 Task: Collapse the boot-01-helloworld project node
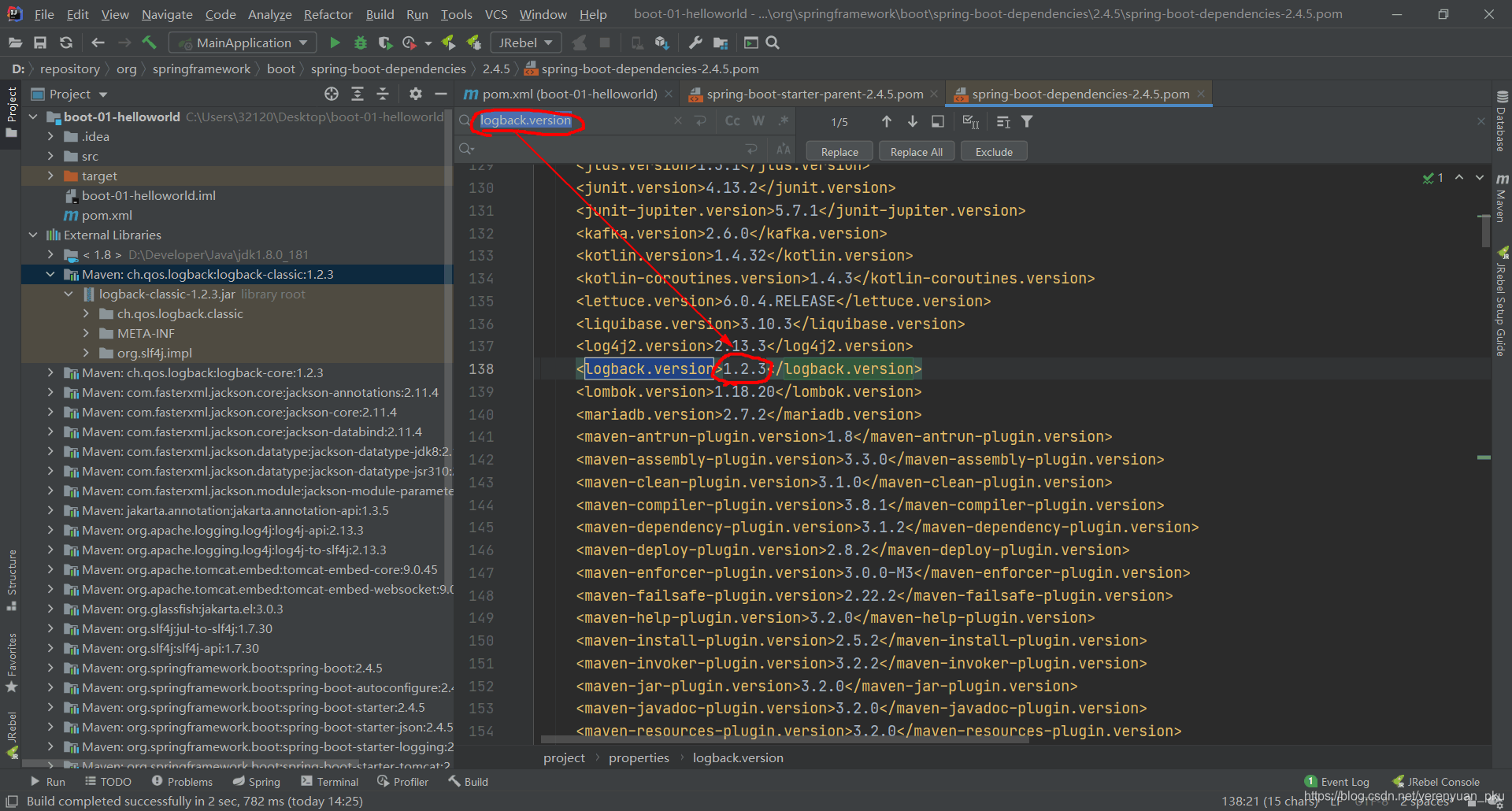(x=33, y=117)
